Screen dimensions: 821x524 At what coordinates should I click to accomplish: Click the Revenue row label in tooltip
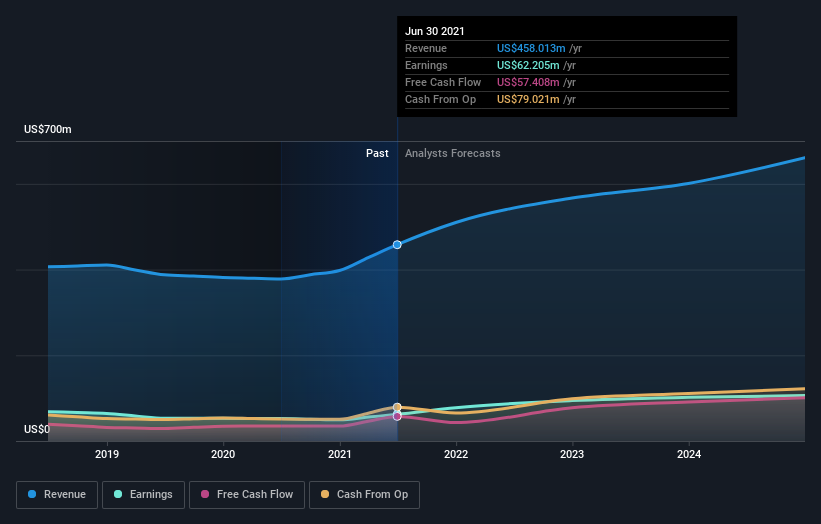(426, 48)
